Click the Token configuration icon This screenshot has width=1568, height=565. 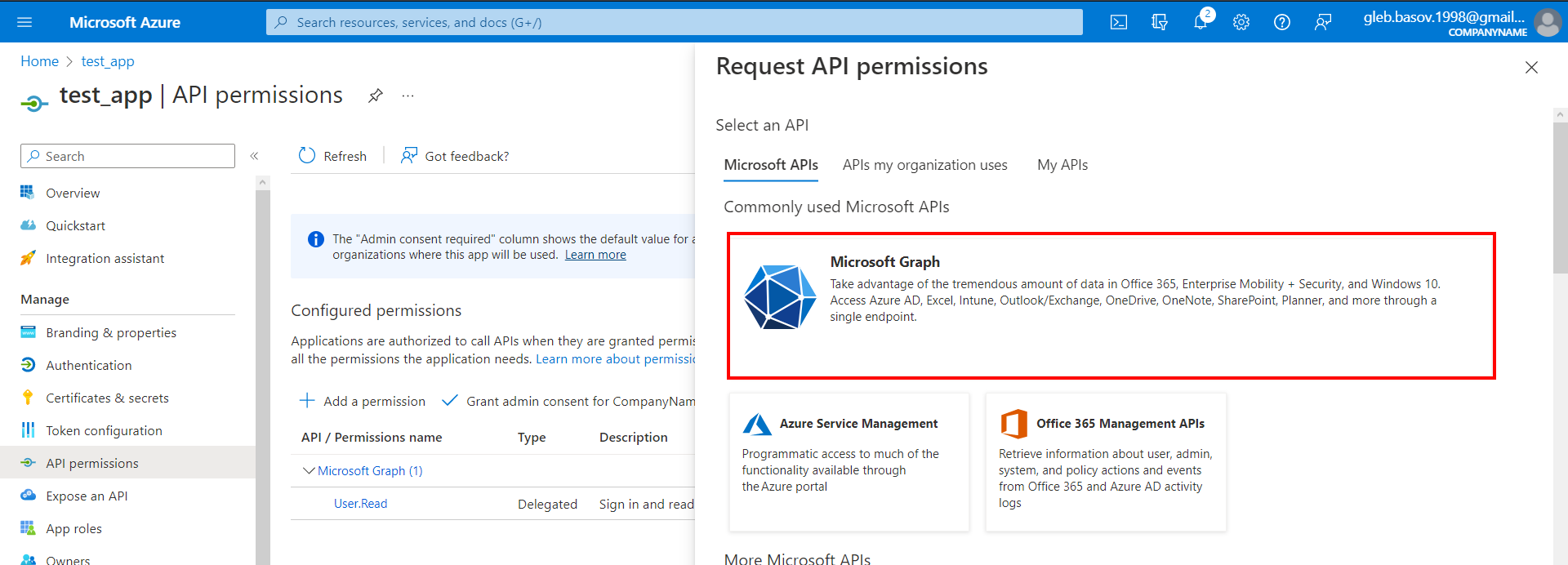(x=28, y=429)
